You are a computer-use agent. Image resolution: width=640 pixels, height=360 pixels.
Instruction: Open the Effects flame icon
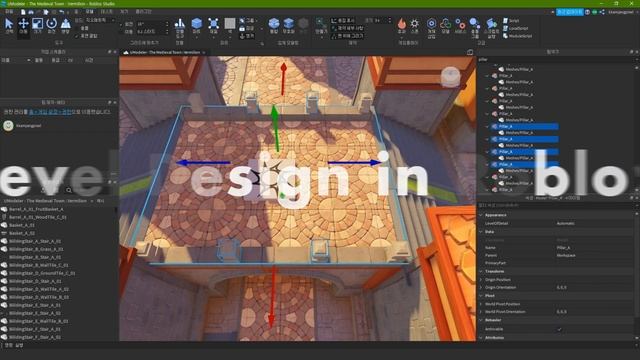(402, 24)
